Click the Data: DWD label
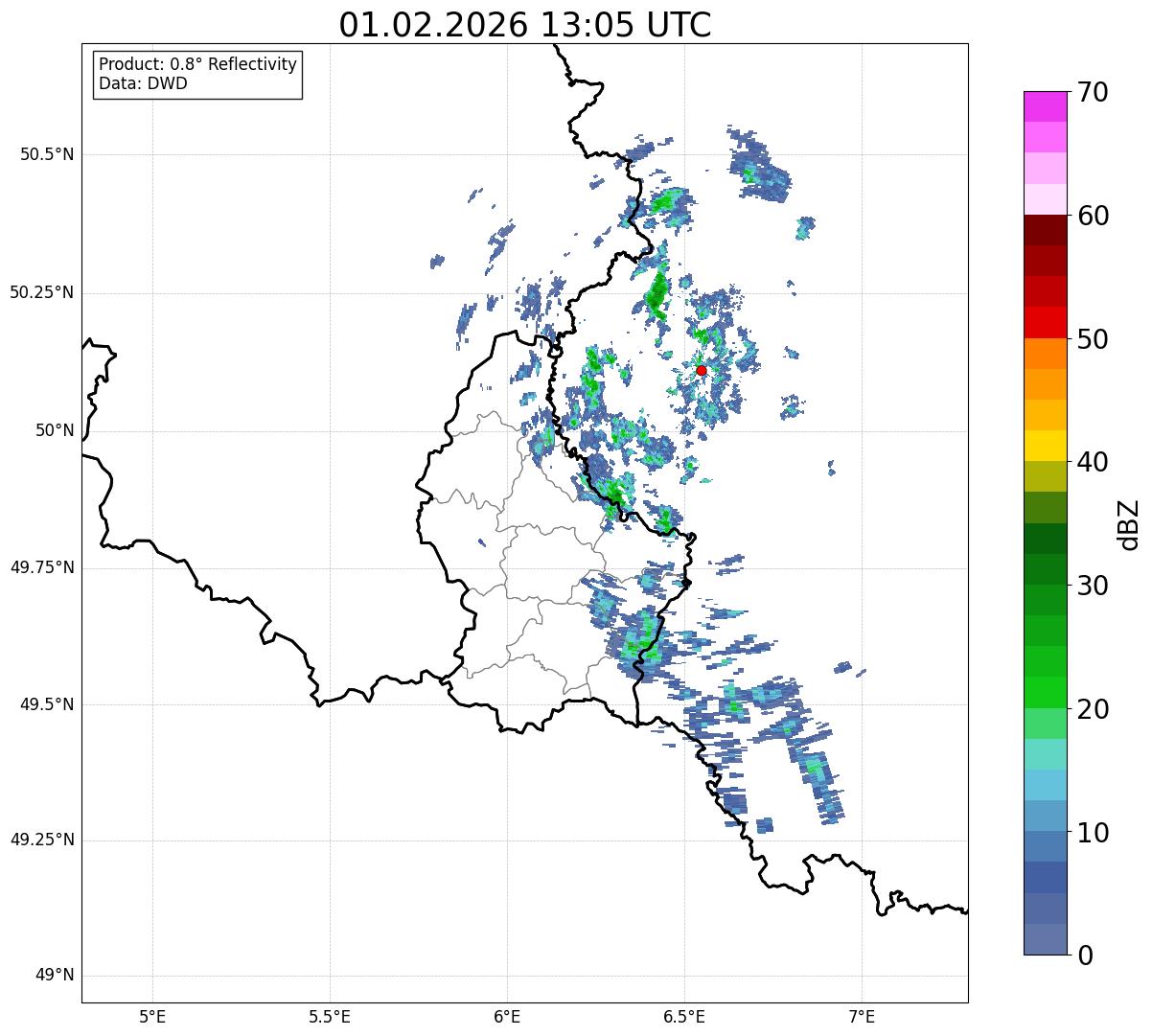 pyautogui.click(x=143, y=83)
